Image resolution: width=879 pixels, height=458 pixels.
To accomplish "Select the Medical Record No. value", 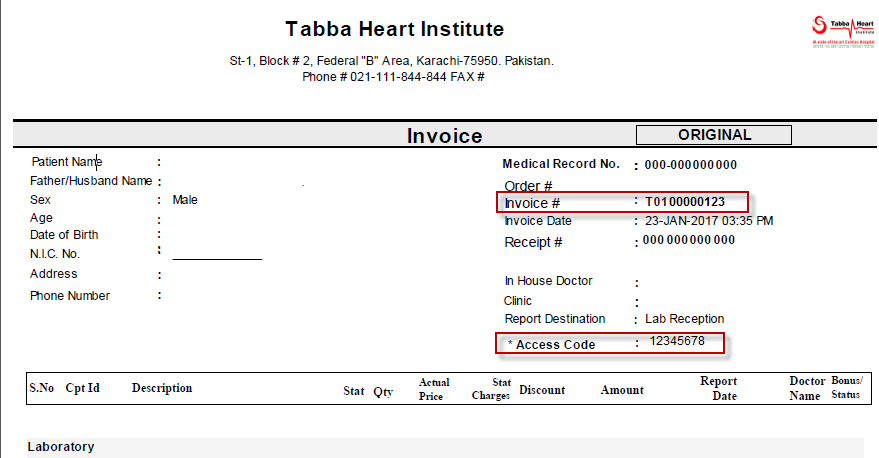I will point(691,165).
